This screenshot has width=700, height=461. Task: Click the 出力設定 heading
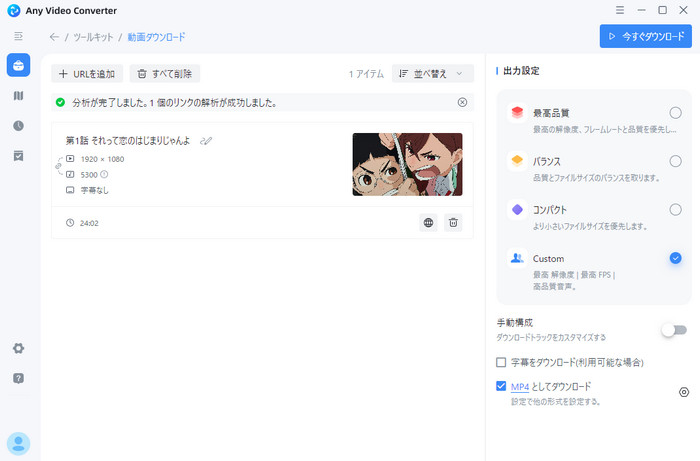pyautogui.click(x=521, y=71)
